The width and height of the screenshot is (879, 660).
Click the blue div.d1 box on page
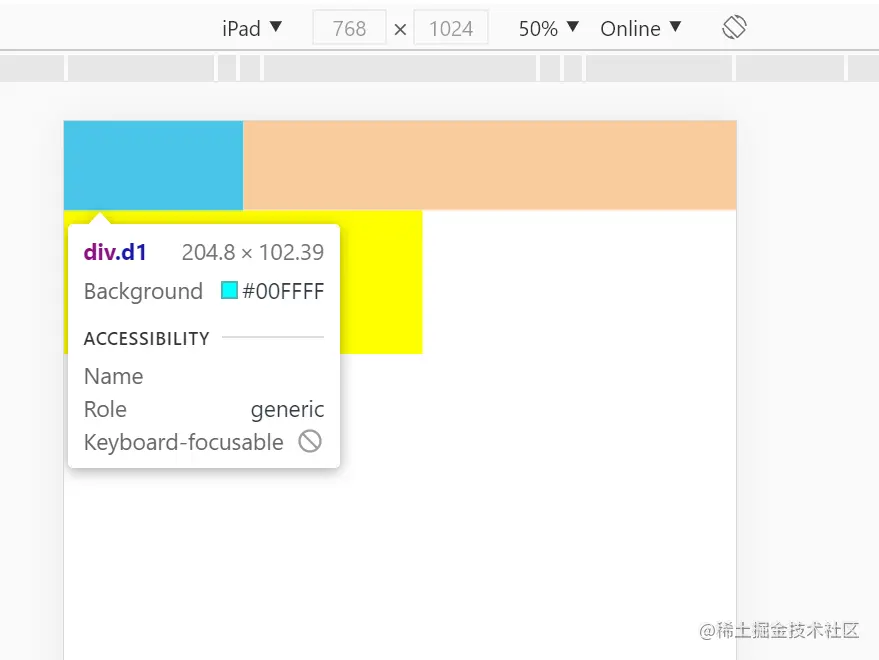coord(153,165)
